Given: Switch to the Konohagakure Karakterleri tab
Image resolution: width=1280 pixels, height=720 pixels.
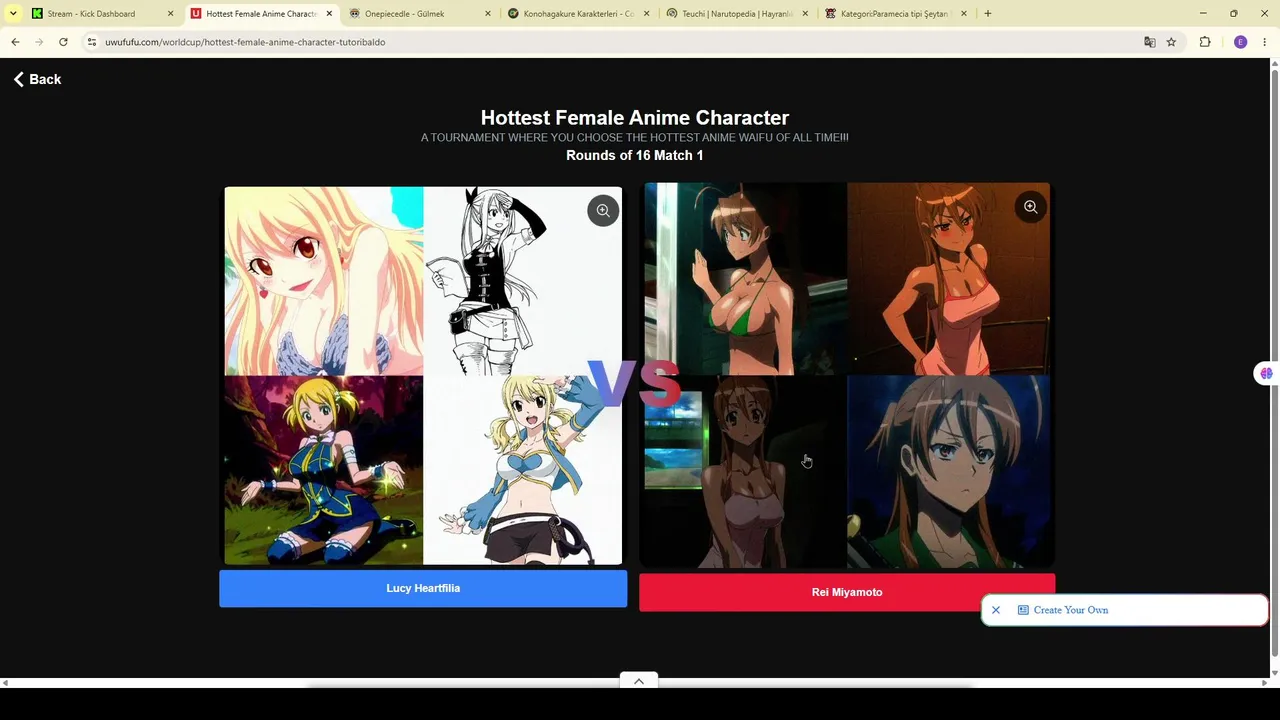Looking at the screenshot, I should coord(578,14).
